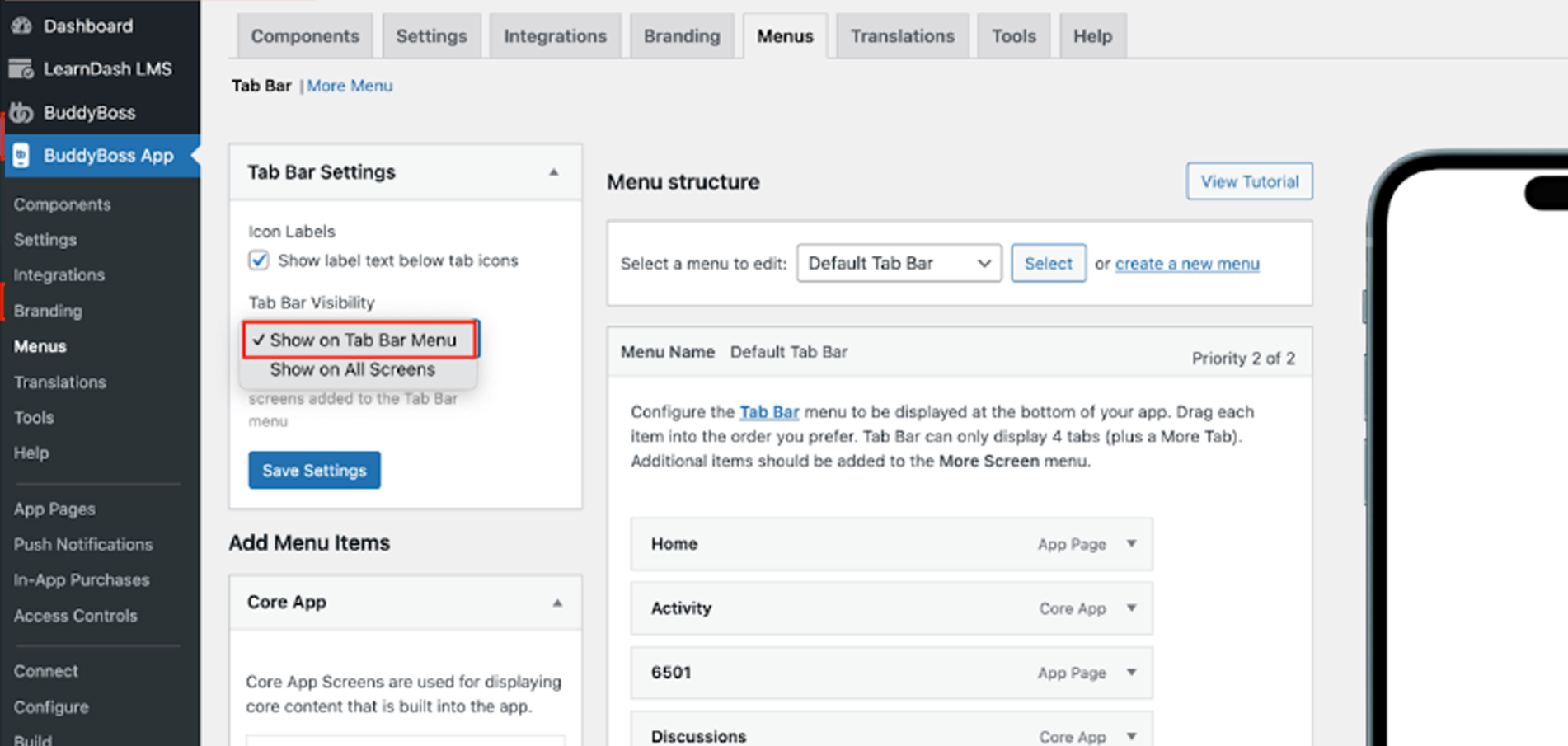
Task: Follow the Tab Bar link in description
Action: 769,411
